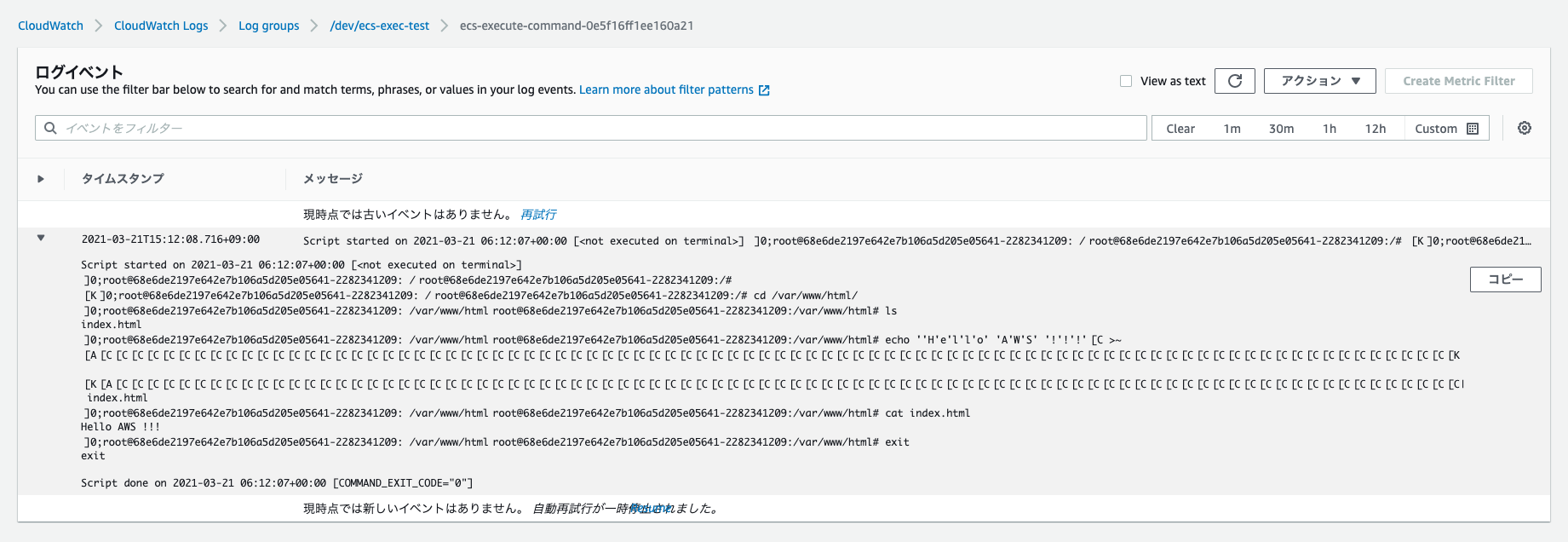
Task: Select the 30m time range
Action: point(1281,129)
